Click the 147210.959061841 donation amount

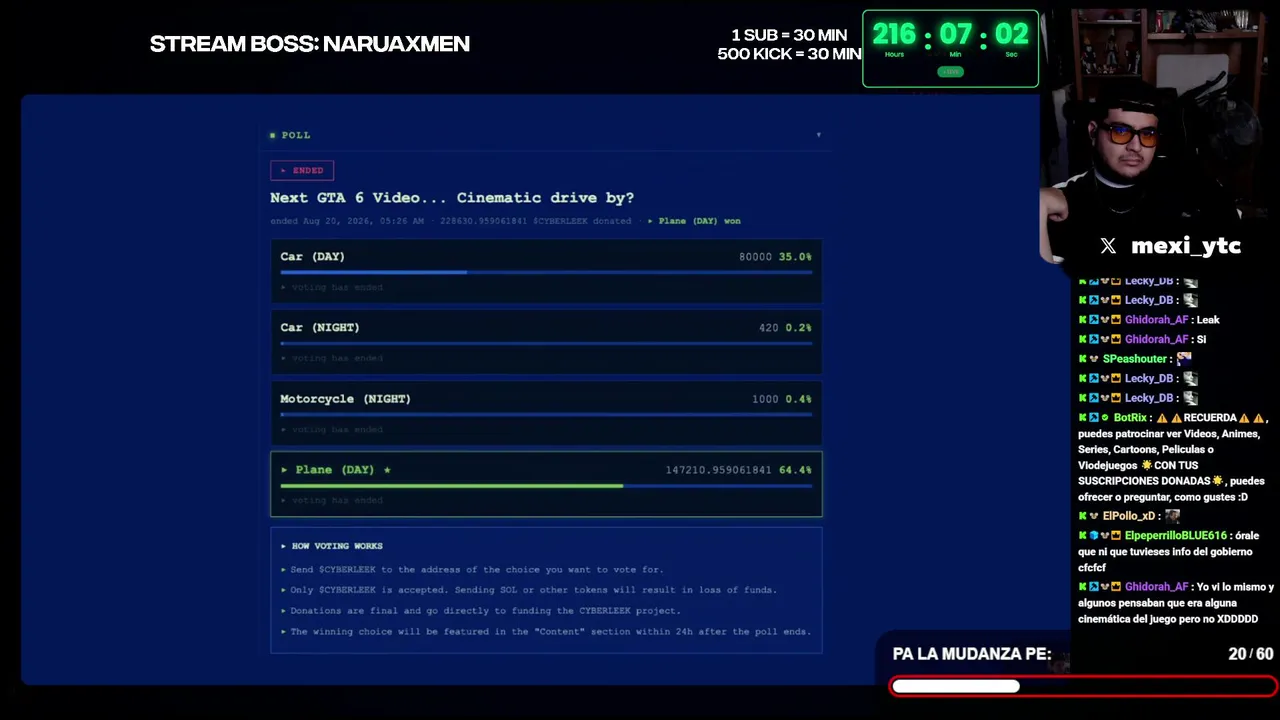click(719, 470)
